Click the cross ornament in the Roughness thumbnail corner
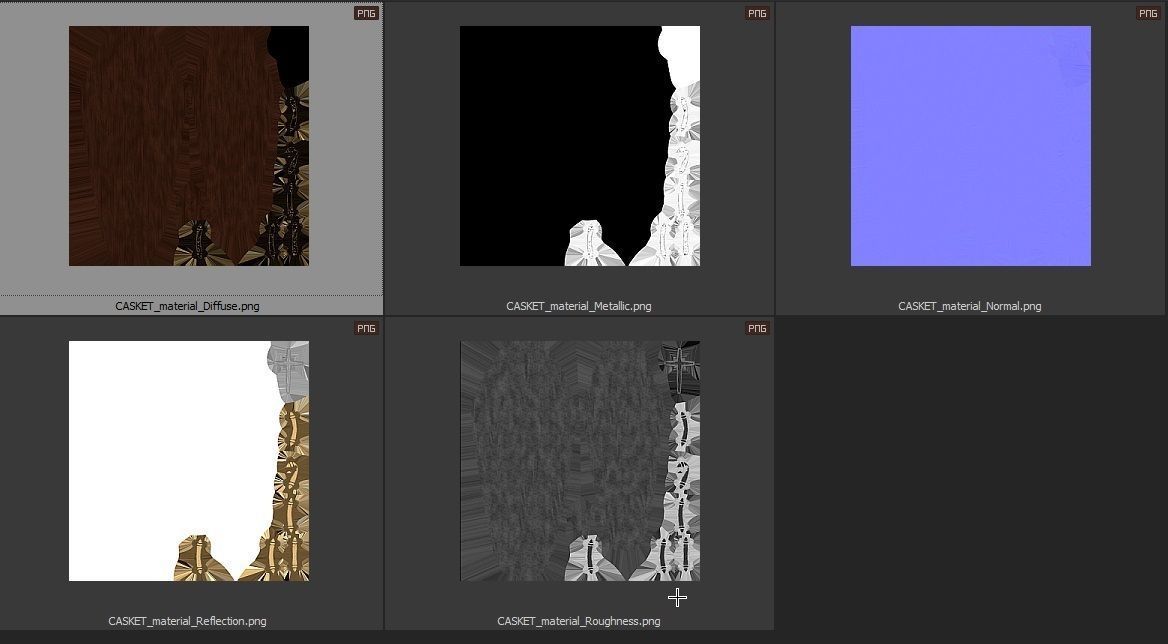Screen dimensions: 1168x644 (680, 364)
